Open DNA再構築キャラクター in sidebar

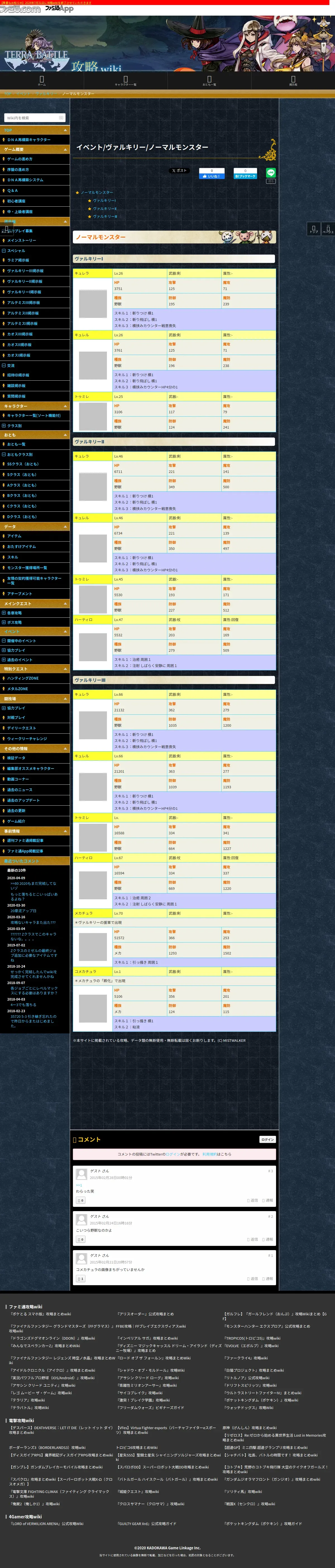(x=29, y=139)
